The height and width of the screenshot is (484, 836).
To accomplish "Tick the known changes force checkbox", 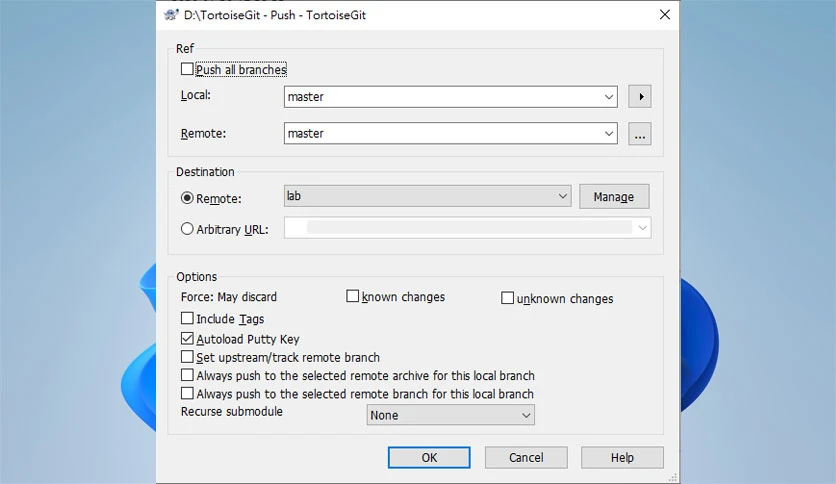I will (x=352, y=296).
